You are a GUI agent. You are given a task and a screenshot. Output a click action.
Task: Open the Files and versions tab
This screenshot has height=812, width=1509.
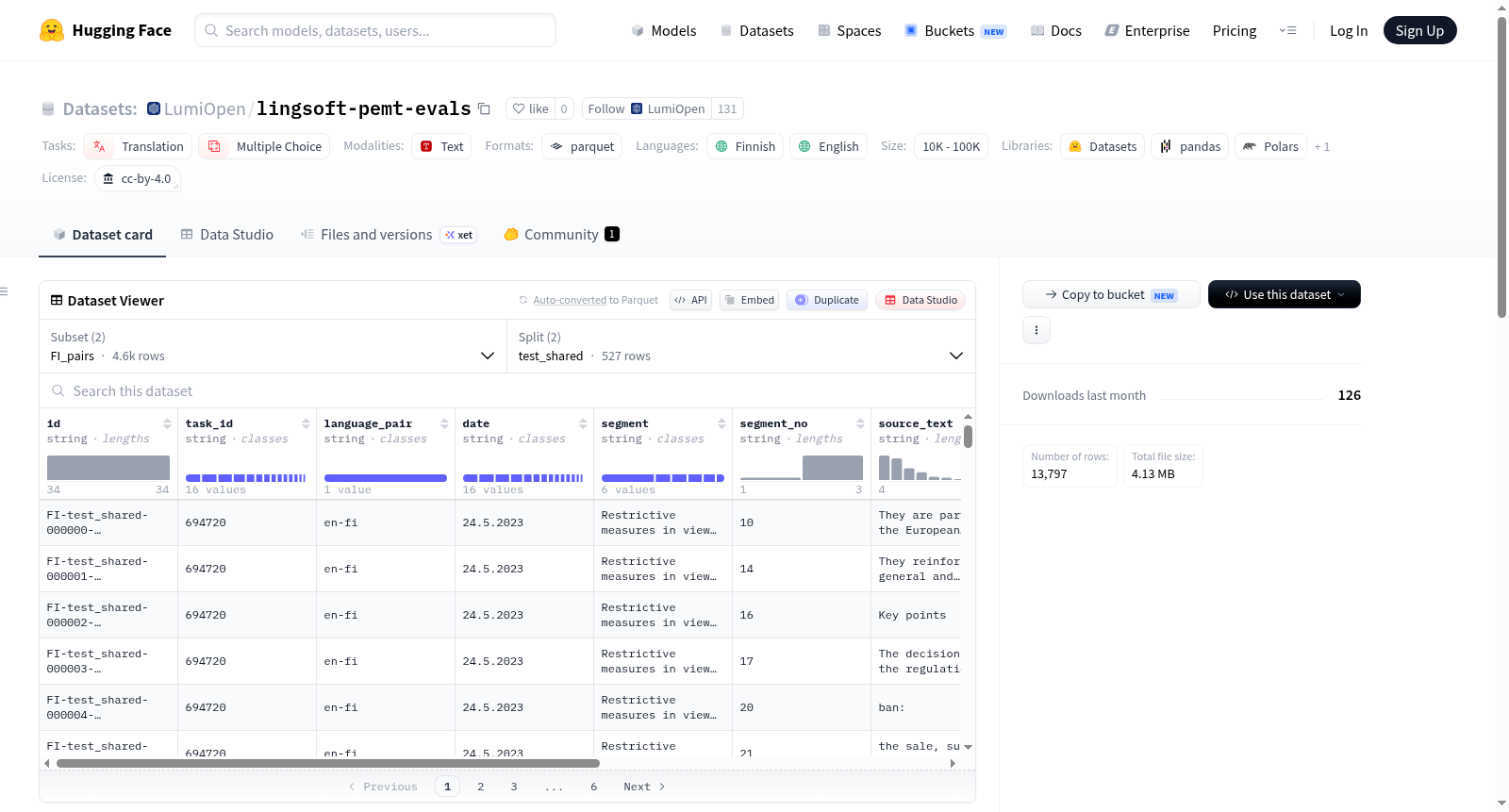(x=389, y=235)
